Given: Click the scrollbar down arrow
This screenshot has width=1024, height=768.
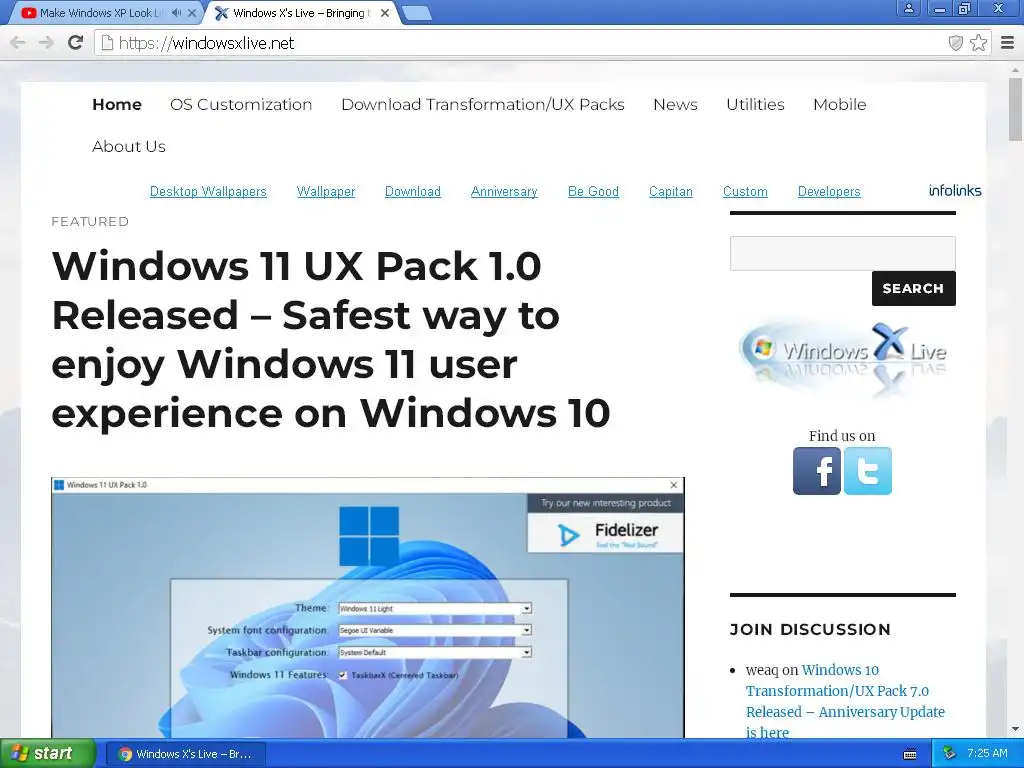Looking at the screenshot, I should tap(1015, 729).
